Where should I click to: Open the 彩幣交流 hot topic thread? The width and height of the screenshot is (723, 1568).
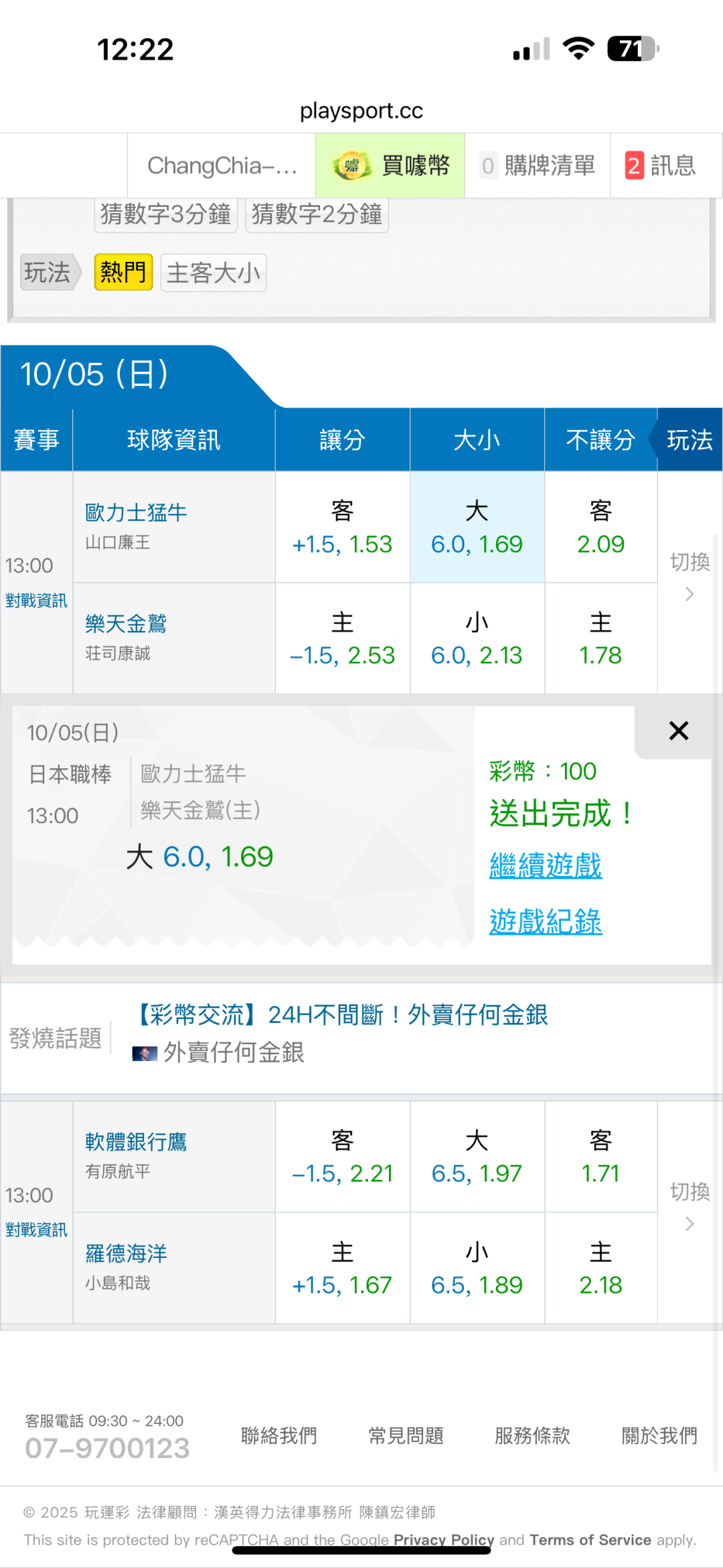click(x=339, y=1015)
